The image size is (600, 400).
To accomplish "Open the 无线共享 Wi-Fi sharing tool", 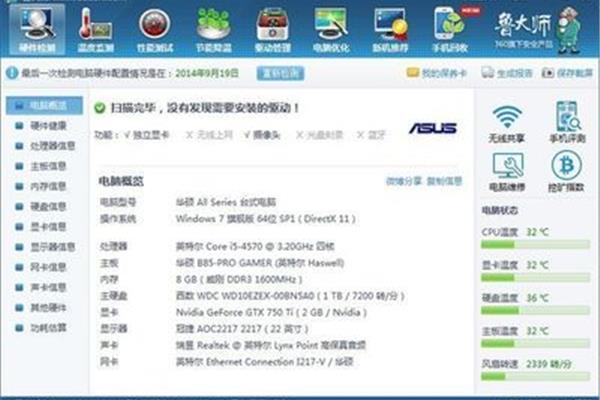I will (507, 124).
